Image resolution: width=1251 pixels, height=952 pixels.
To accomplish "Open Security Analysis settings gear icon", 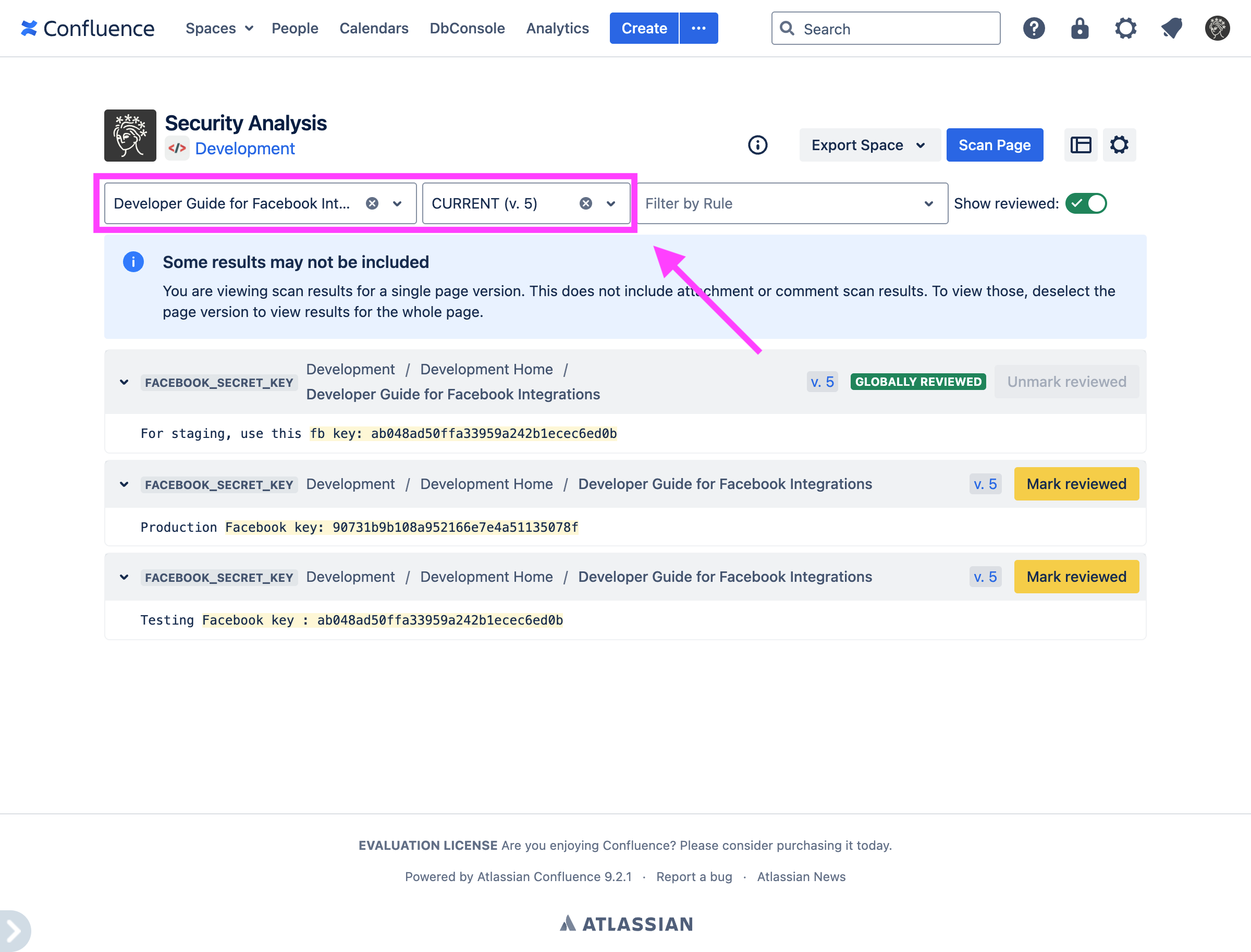I will 1119,145.
